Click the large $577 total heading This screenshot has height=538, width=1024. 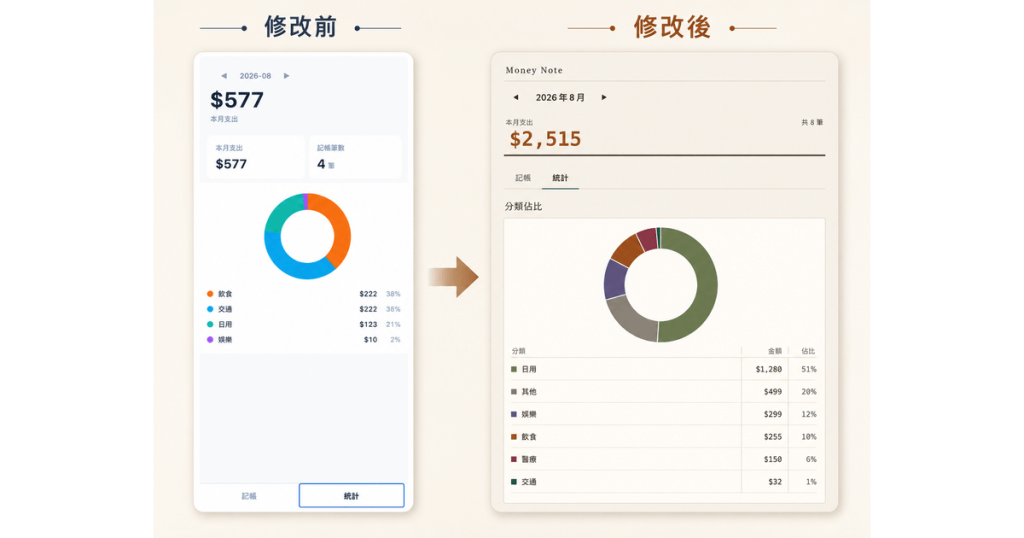pos(237,100)
